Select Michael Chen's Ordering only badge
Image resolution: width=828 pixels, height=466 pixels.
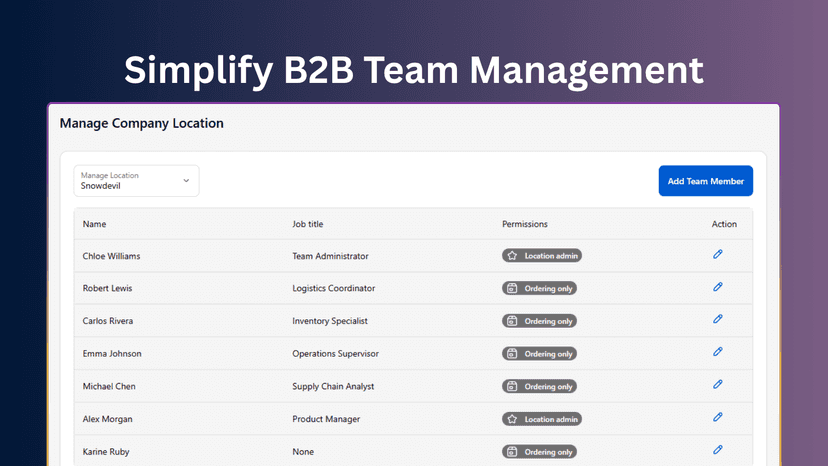click(x=539, y=387)
